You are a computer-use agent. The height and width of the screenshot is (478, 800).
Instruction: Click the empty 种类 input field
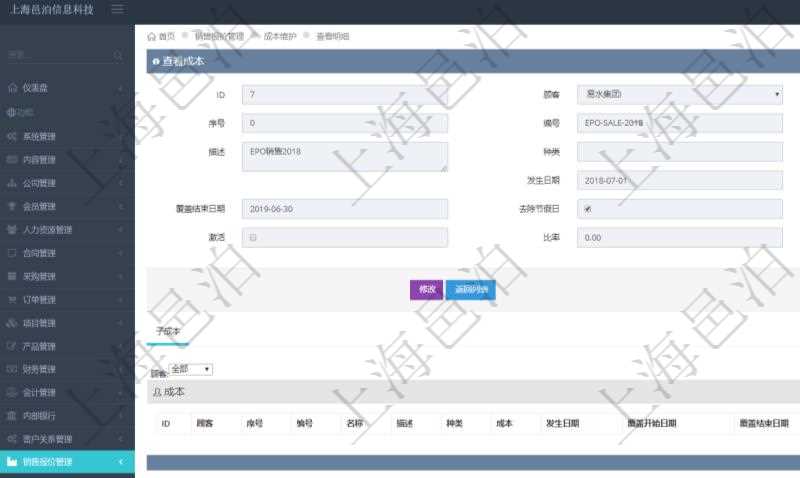[680, 152]
